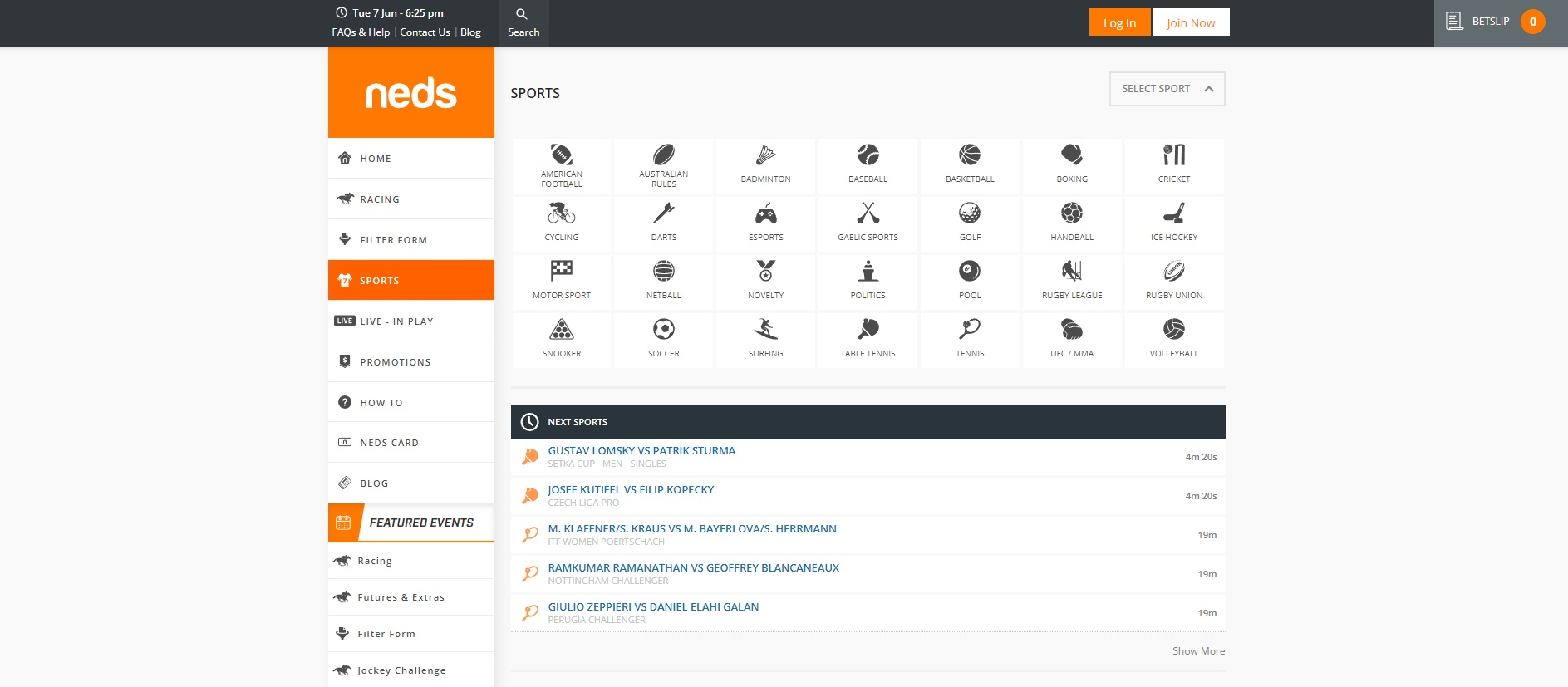The width and height of the screenshot is (1568, 687).
Task: Open the Rugby Union tile
Action: click(1174, 282)
